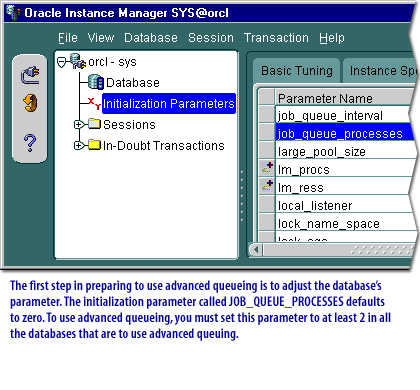Collapse the orcl - sys tree node
The image size is (420, 390).
62,62
